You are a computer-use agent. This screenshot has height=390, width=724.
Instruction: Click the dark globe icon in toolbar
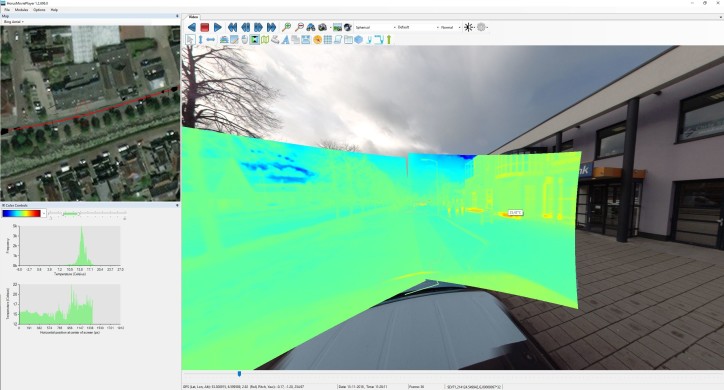coord(348,27)
